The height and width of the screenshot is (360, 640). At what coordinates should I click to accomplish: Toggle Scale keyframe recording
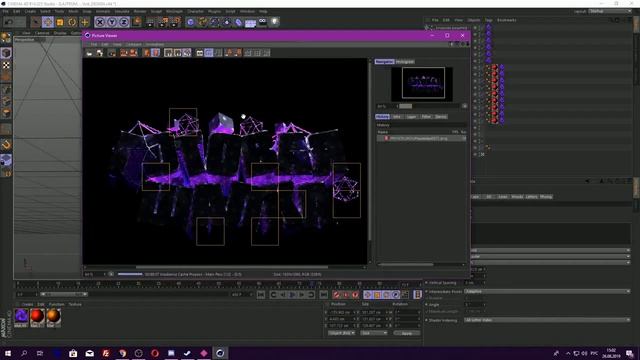[x=377, y=294]
